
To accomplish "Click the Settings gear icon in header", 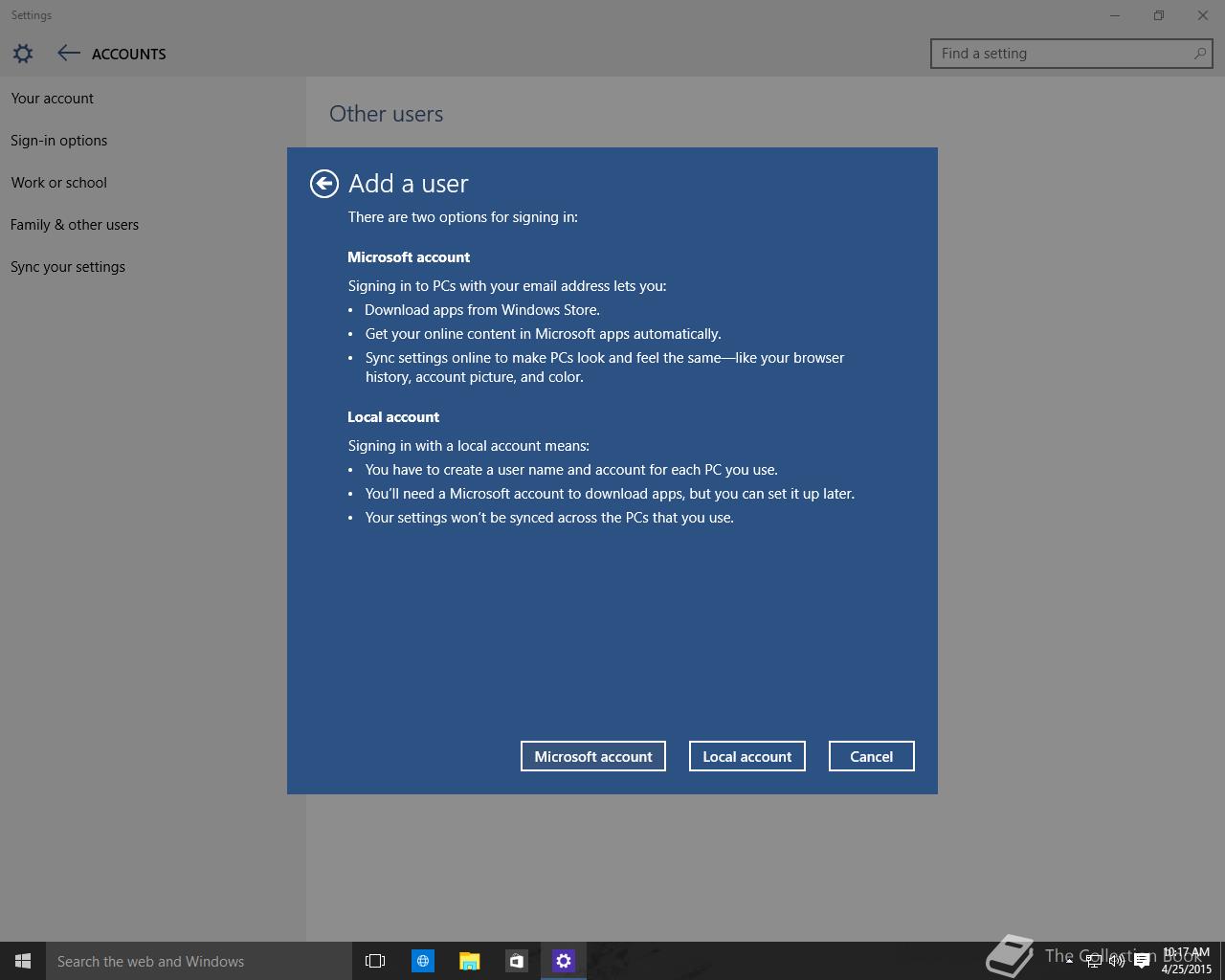I will (23, 54).
